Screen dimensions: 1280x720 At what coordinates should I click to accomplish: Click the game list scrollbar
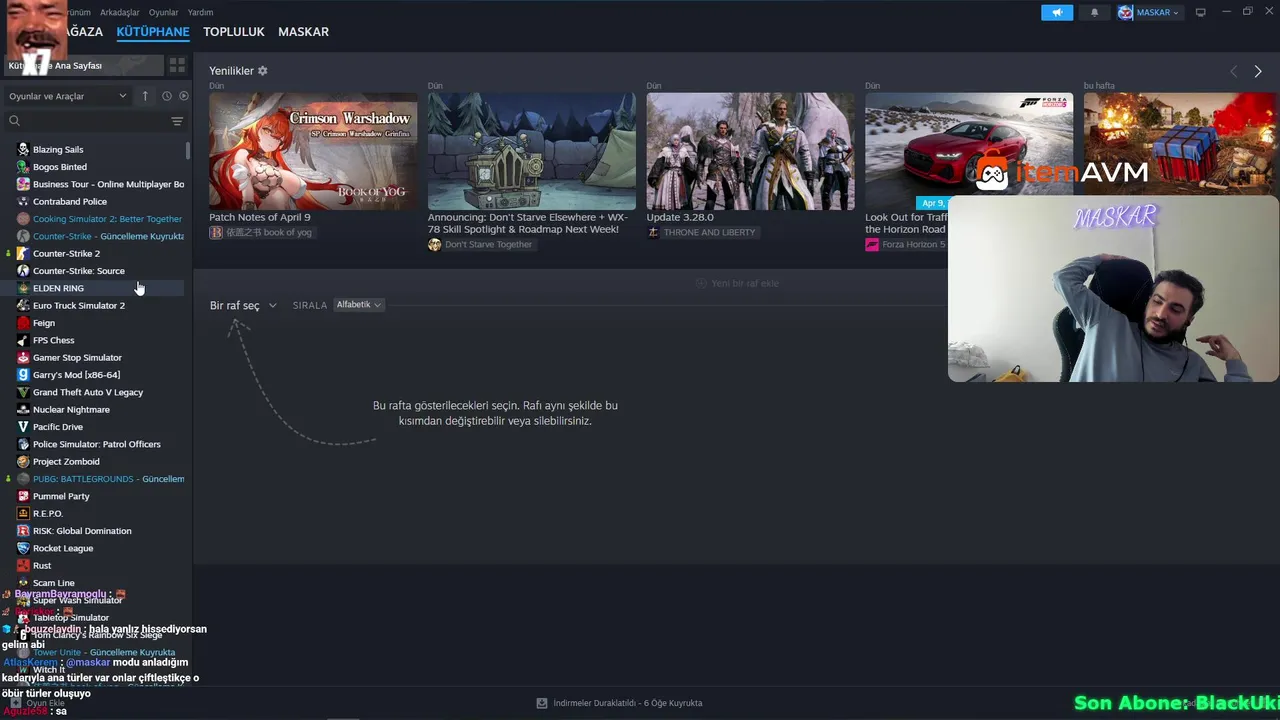(188, 150)
